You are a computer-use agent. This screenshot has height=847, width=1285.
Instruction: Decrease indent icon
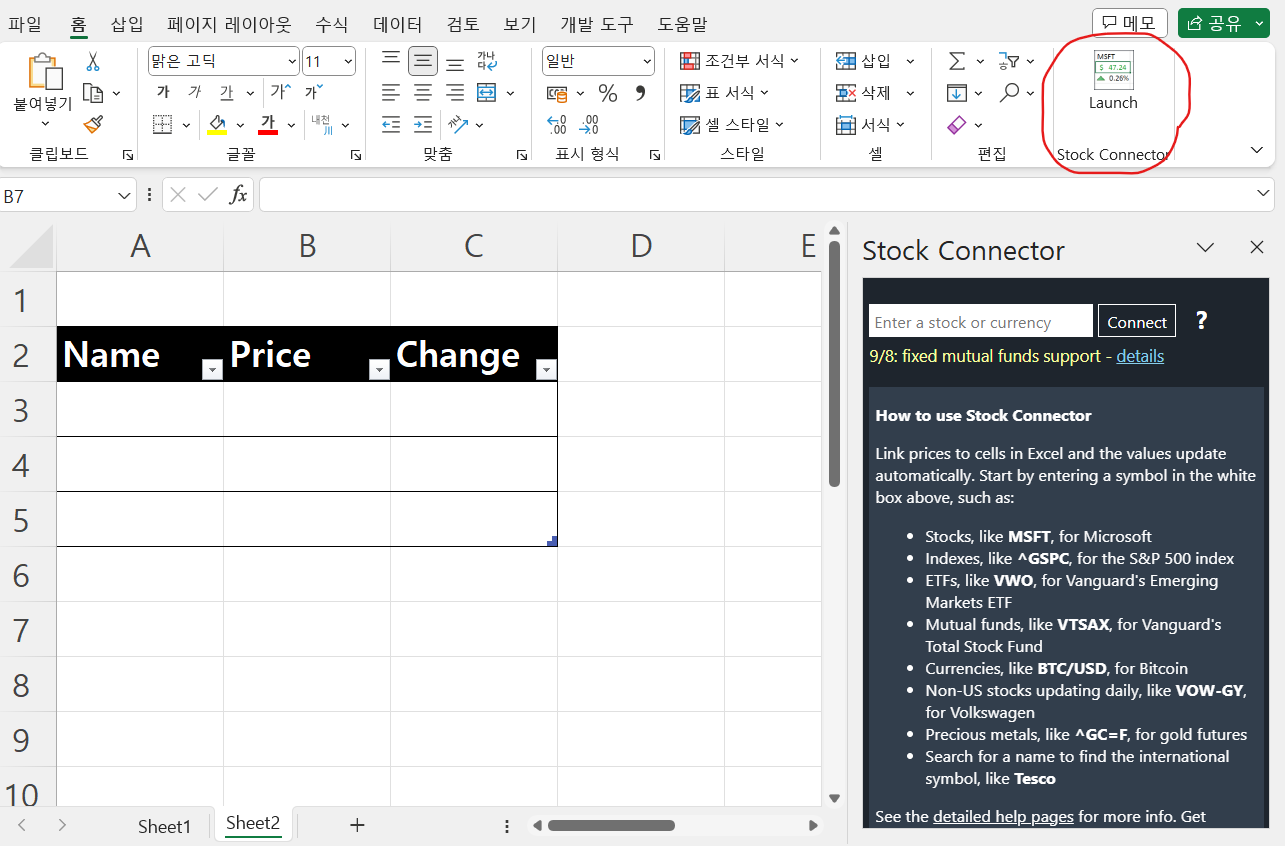point(391,125)
